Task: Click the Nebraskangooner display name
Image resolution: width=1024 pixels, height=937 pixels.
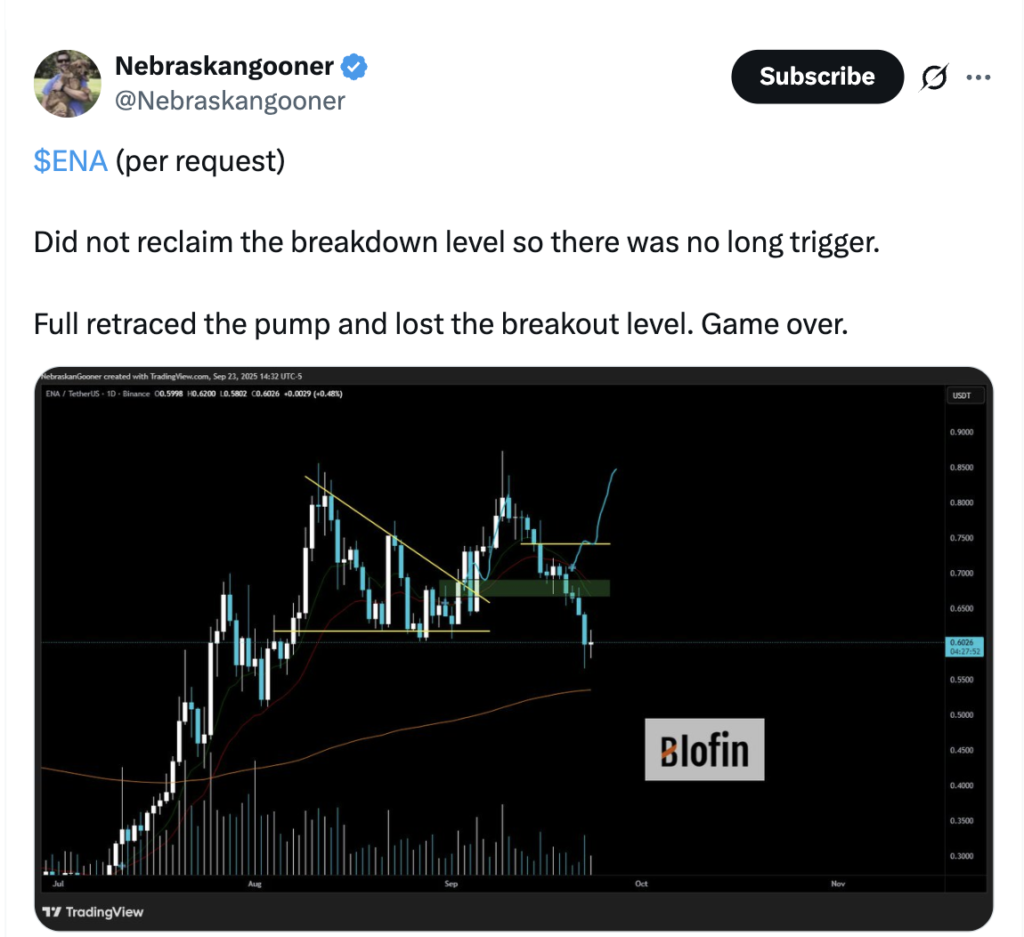Action: tap(224, 67)
